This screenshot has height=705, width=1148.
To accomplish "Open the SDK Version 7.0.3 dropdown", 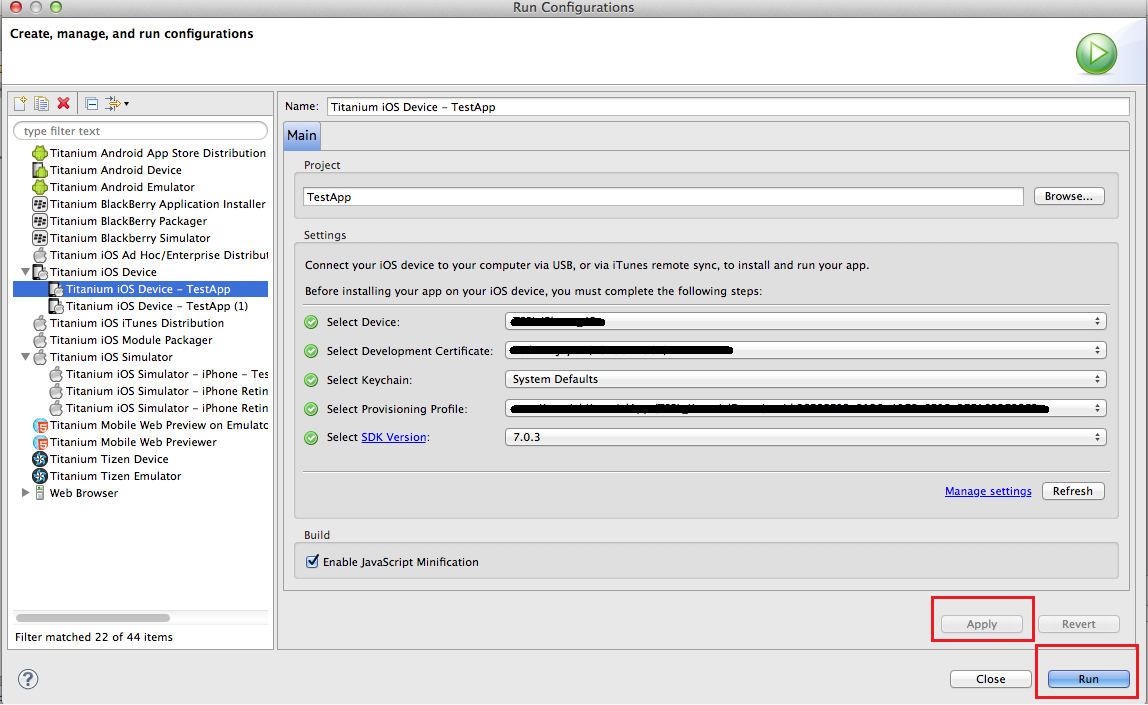I will [805, 437].
